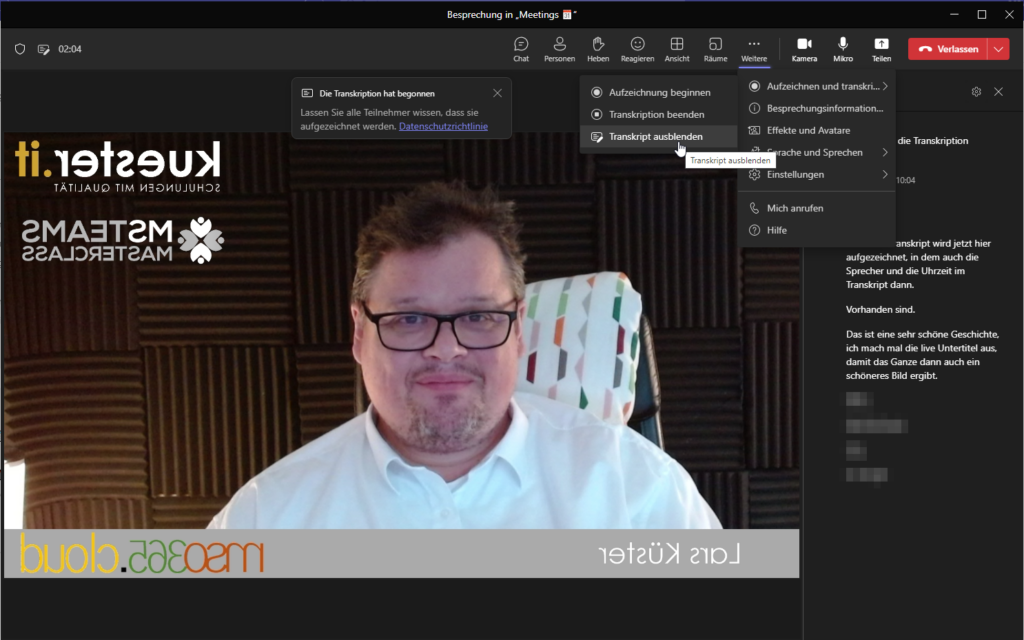Screen dimensions: 1024x640
Task: Select Mich anrufen option
Action: tap(817, 208)
